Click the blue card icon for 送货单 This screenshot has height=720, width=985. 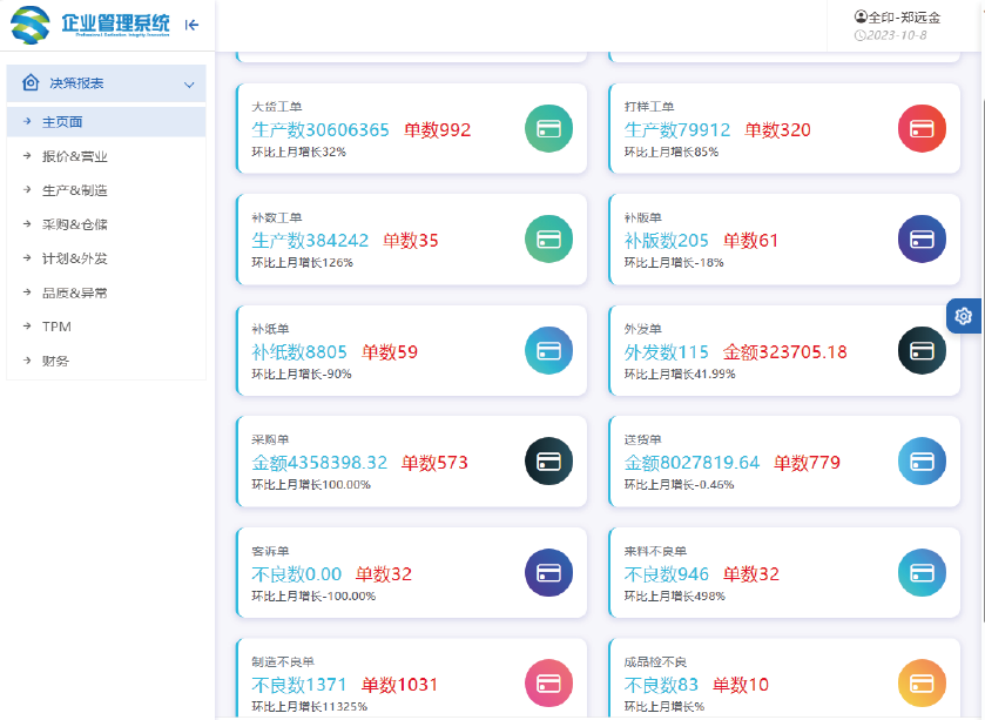click(922, 461)
